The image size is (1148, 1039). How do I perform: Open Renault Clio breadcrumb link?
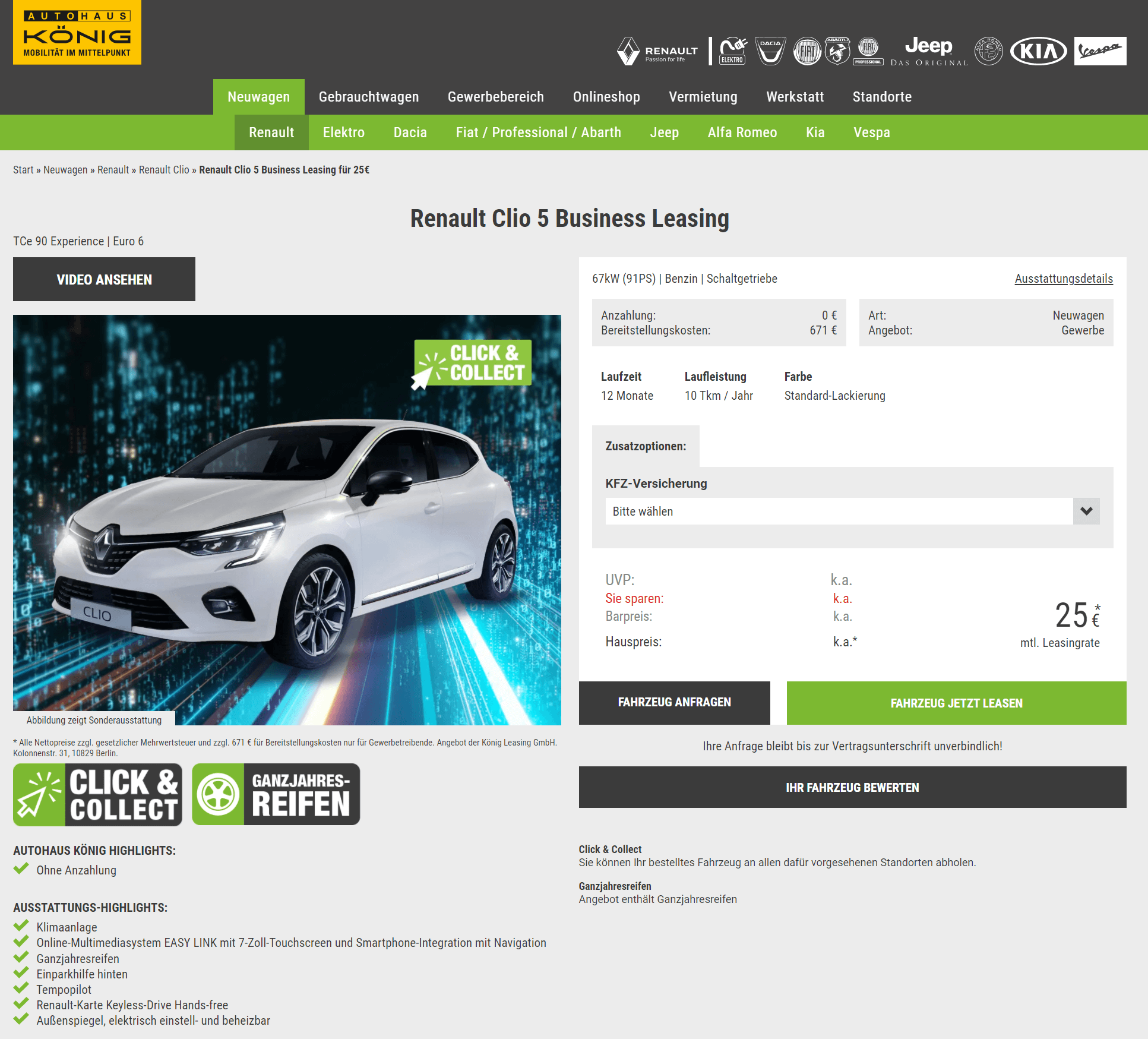click(164, 170)
